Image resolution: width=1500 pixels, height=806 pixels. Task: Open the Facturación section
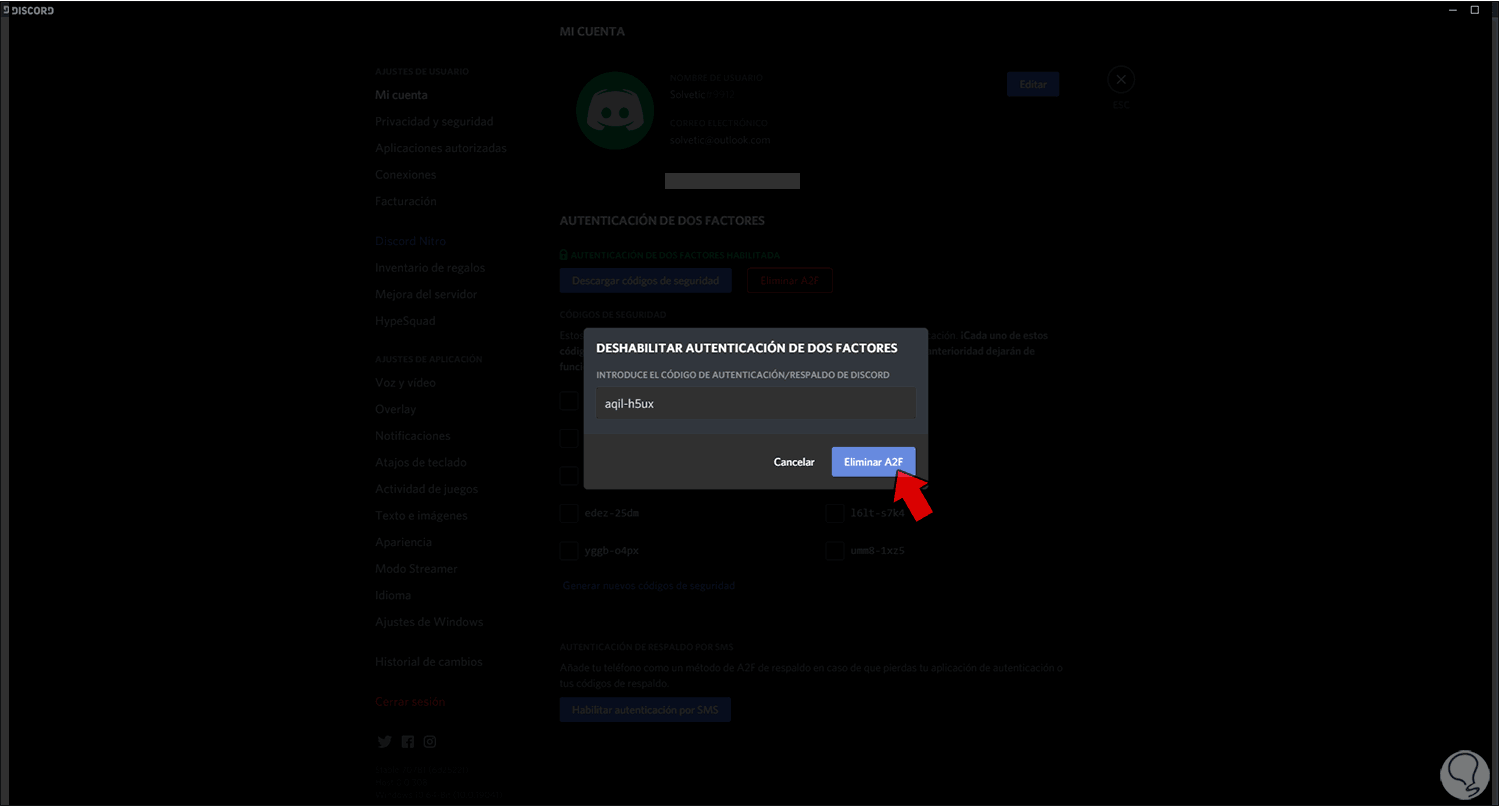(406, 201)
